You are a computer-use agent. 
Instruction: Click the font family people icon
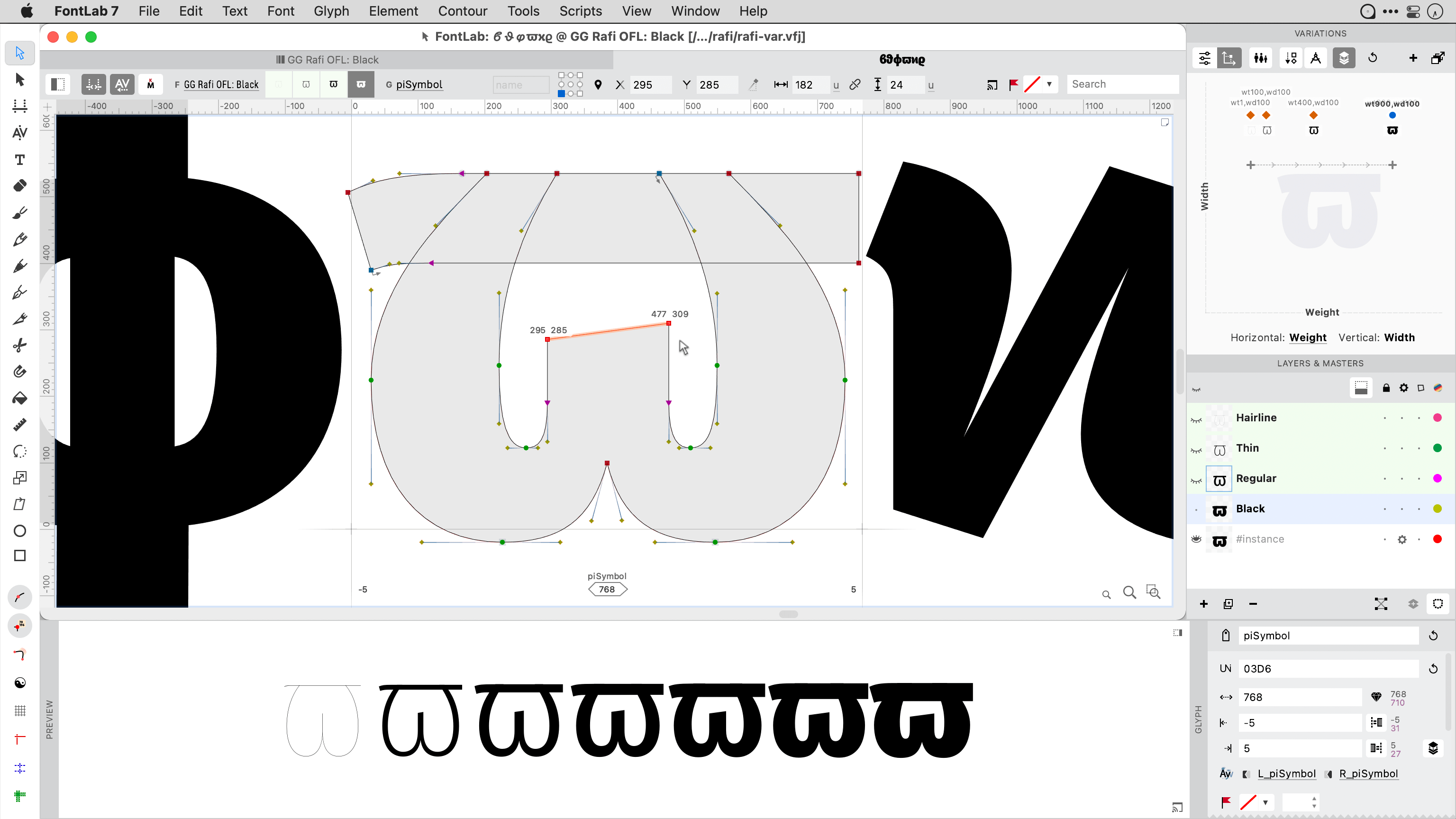click(x=1260, y=58)
